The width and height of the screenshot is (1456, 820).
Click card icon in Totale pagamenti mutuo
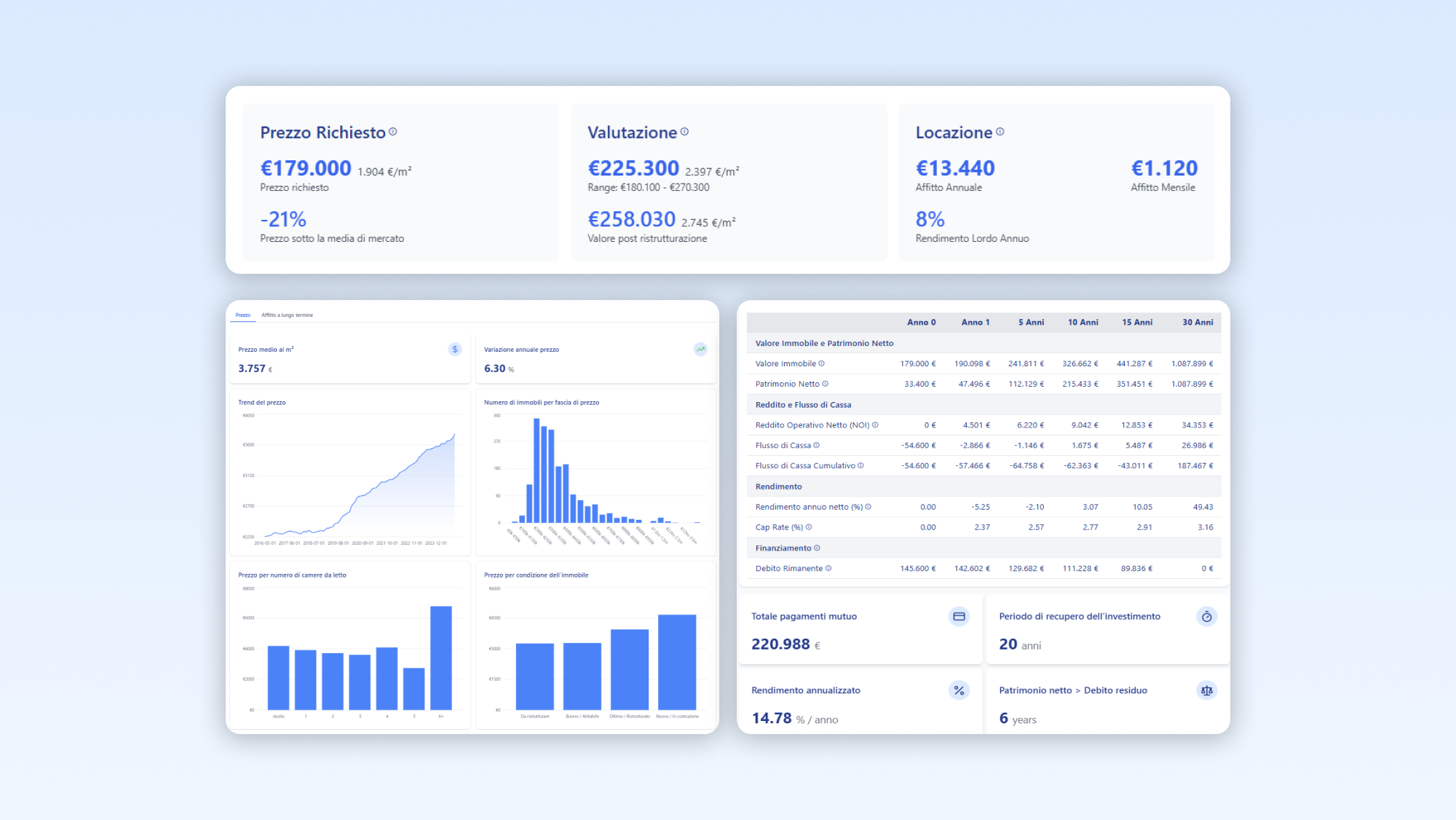tap(959, 617)
